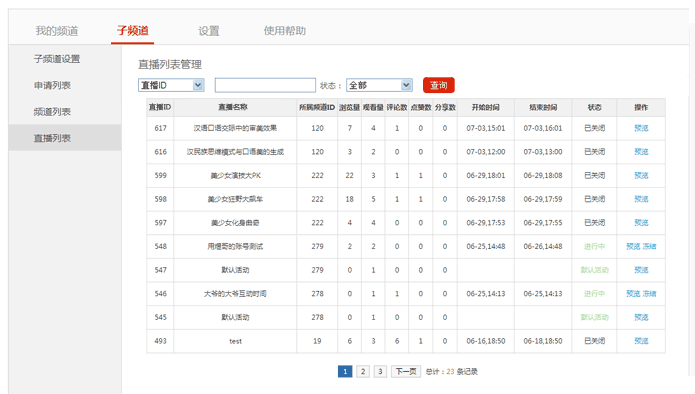Go to pagination page 2
The image size is (695, 394).
(363, 371)
